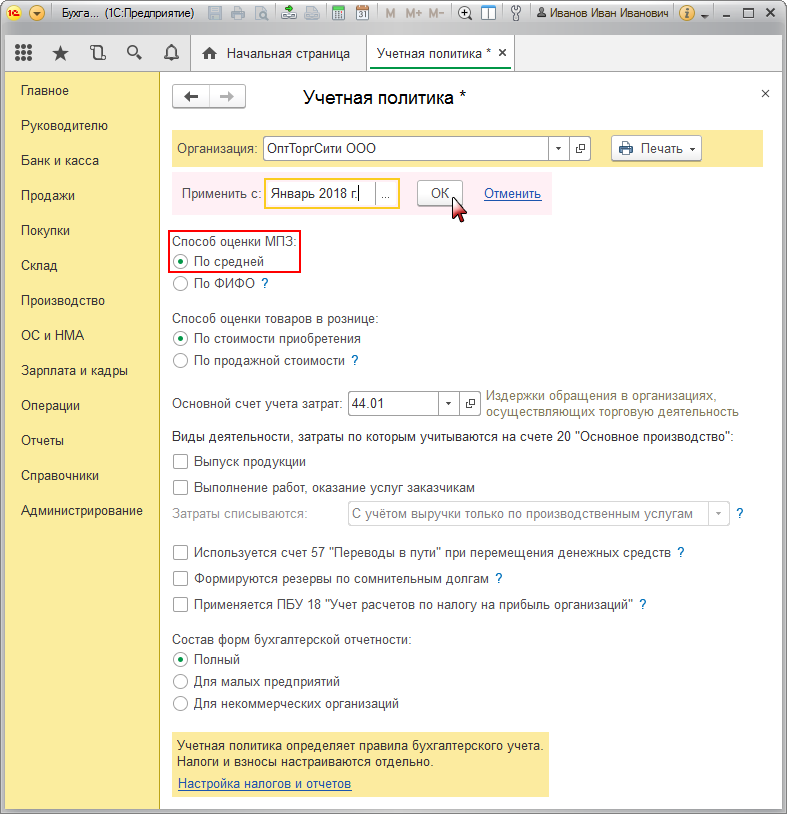This screenshot has width=787, height=814.
Task: Open the sections menu grid icon
Action: coord(23,53)
